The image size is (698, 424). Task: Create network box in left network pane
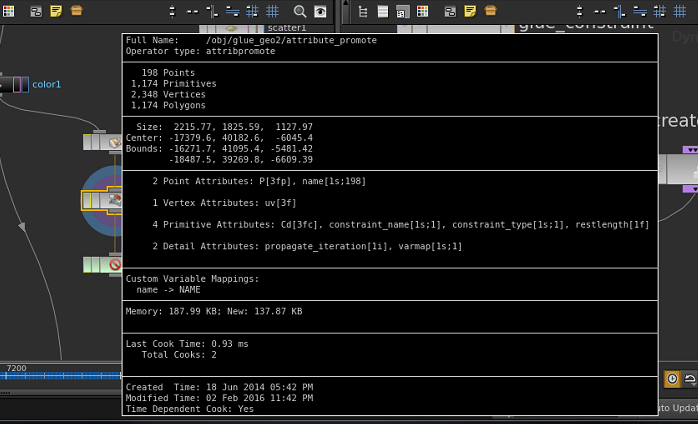36,11
